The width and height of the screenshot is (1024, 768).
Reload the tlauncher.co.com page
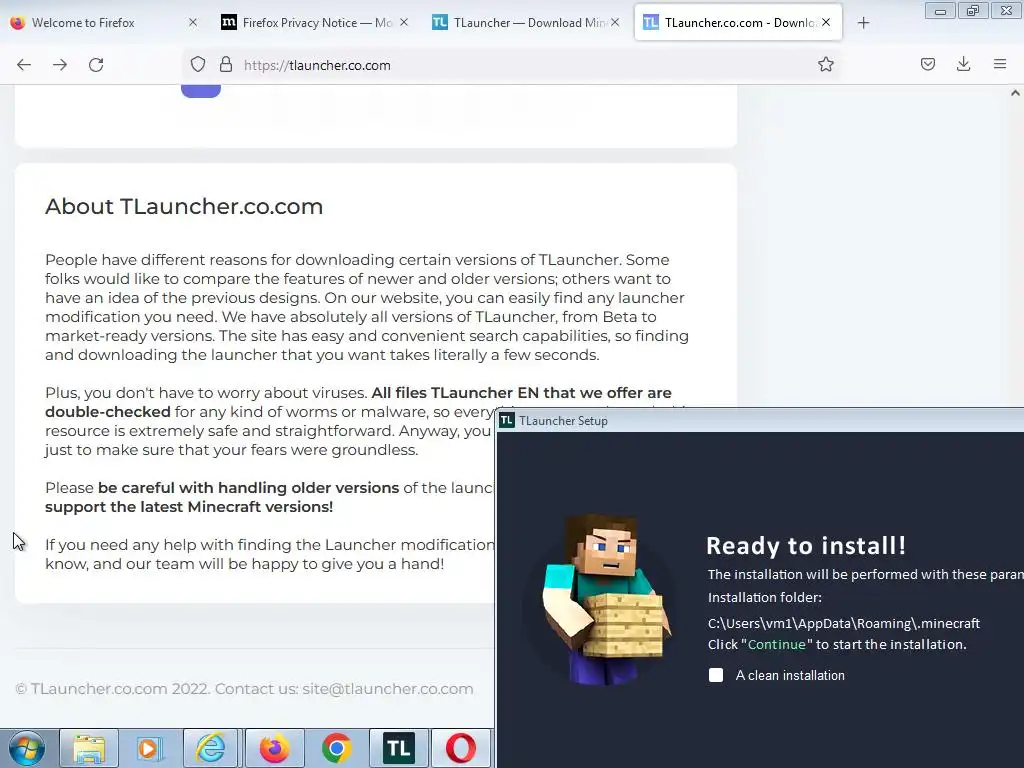tap(96, 65)
